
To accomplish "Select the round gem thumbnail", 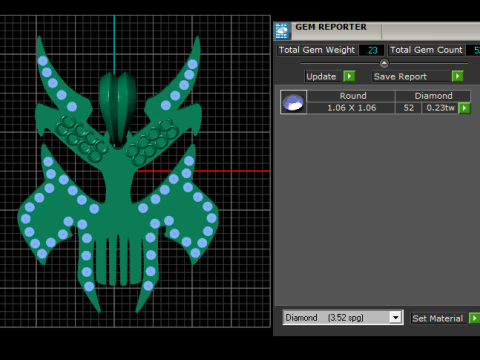I will click(x=293, y=102).
